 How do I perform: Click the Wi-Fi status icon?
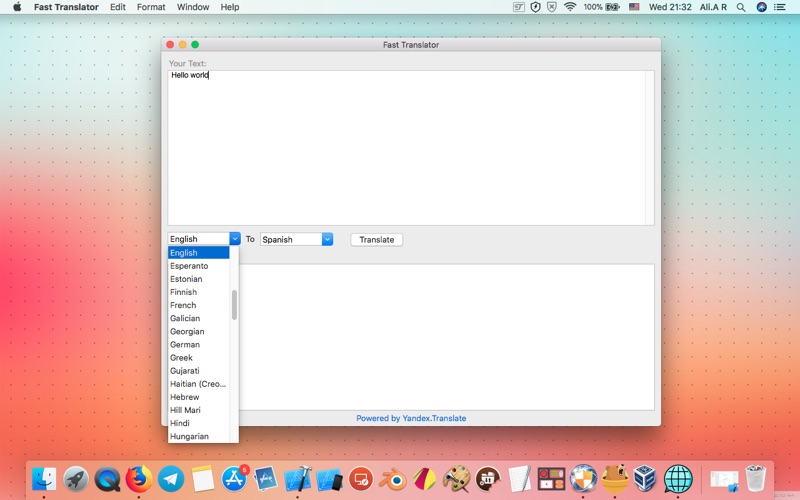click(x=570, y=7)
